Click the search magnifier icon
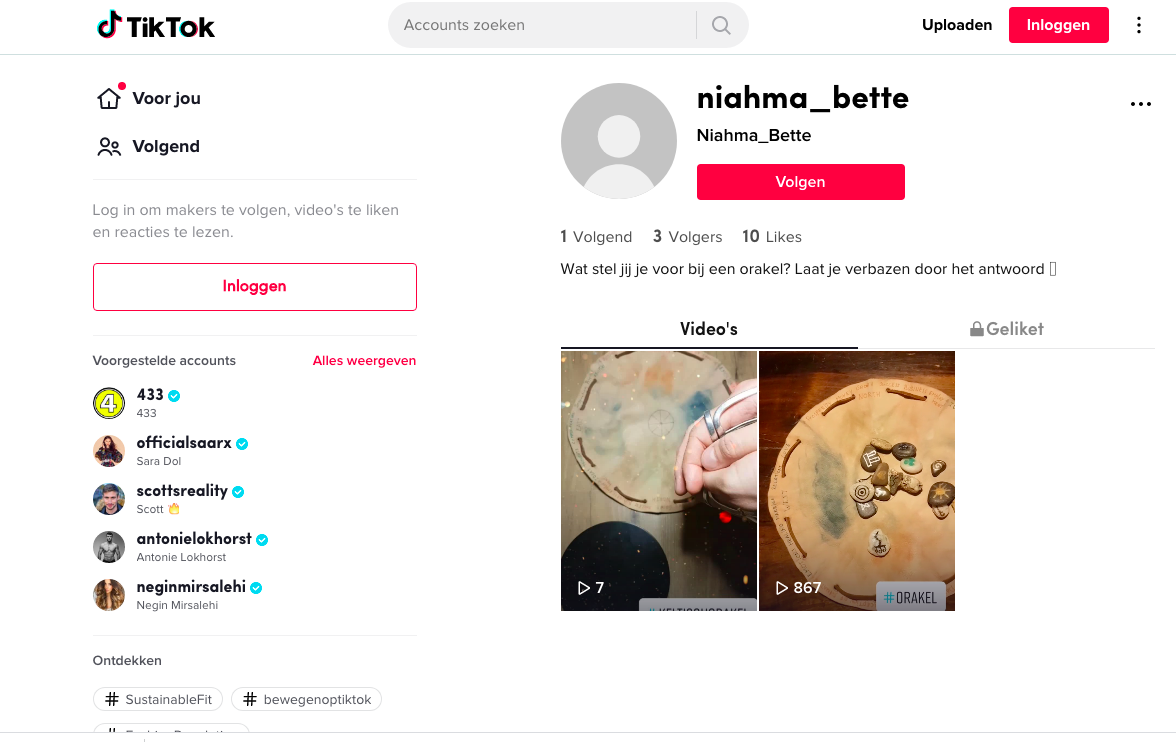 (721, 25)
